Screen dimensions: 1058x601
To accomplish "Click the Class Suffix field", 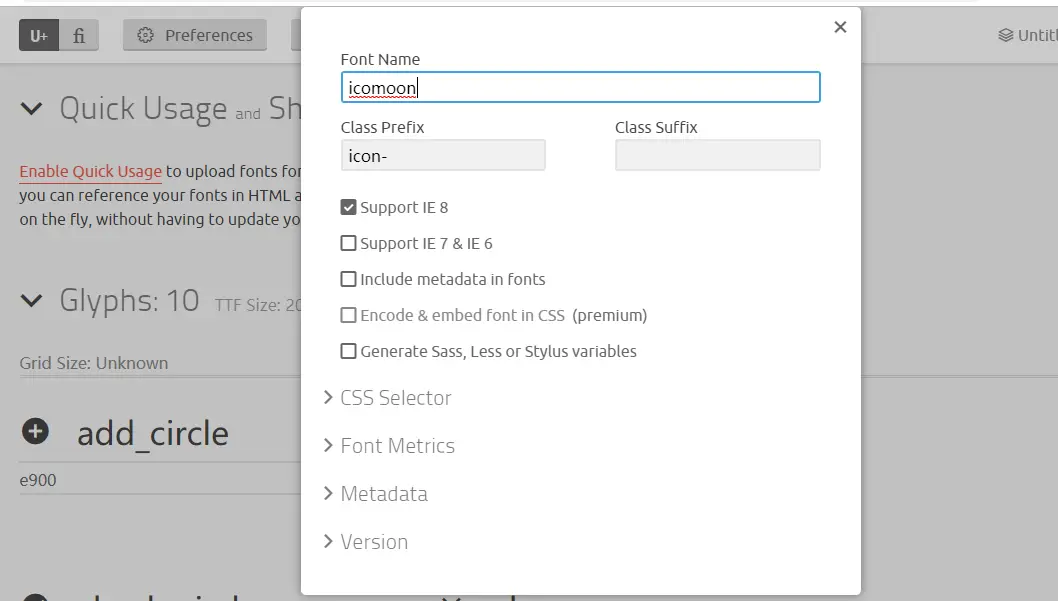I will click(x=717, y=155).
